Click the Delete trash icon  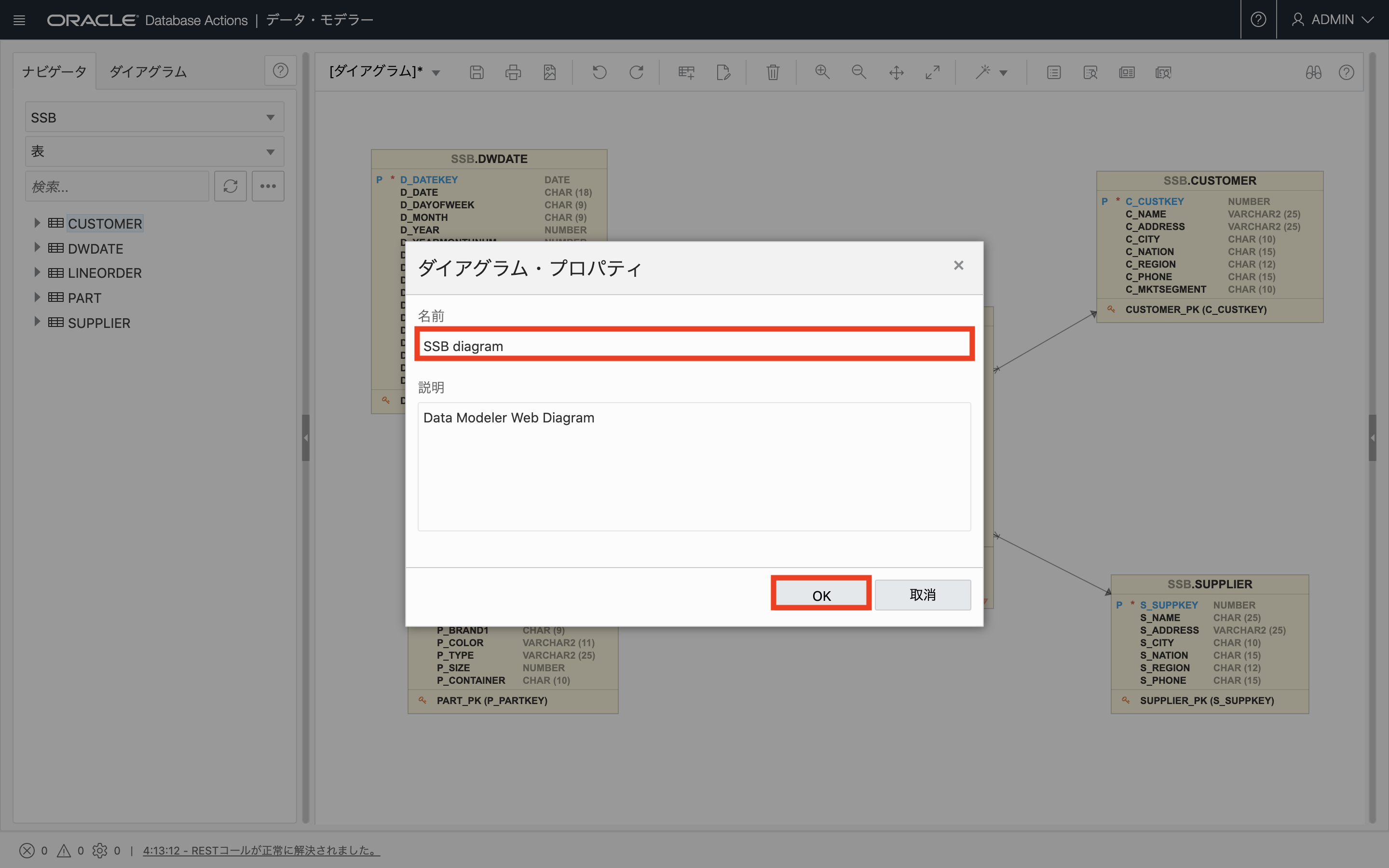pyautogui.click(x=773, y=72)
